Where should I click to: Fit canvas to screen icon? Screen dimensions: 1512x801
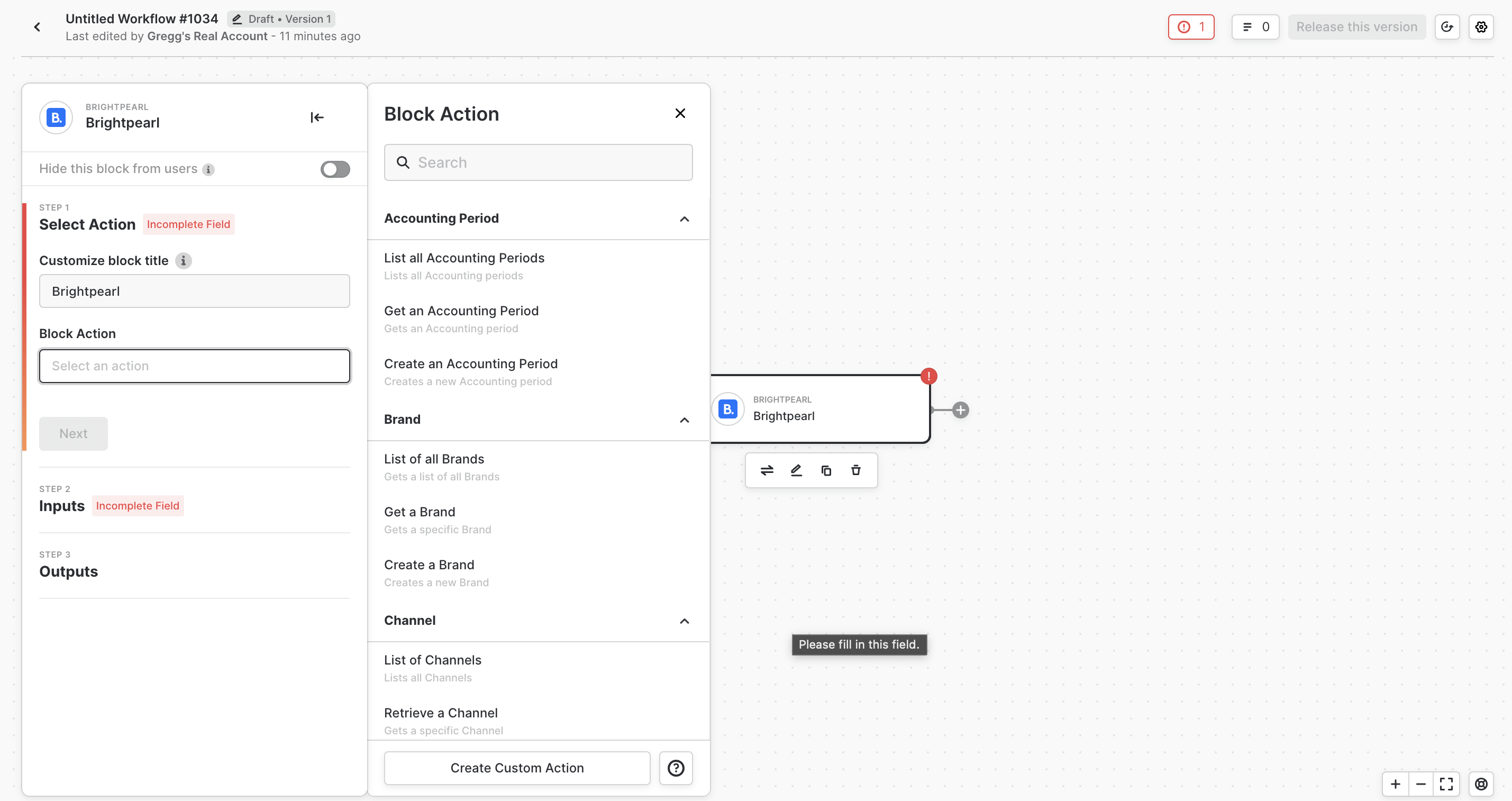(1446, 784)
